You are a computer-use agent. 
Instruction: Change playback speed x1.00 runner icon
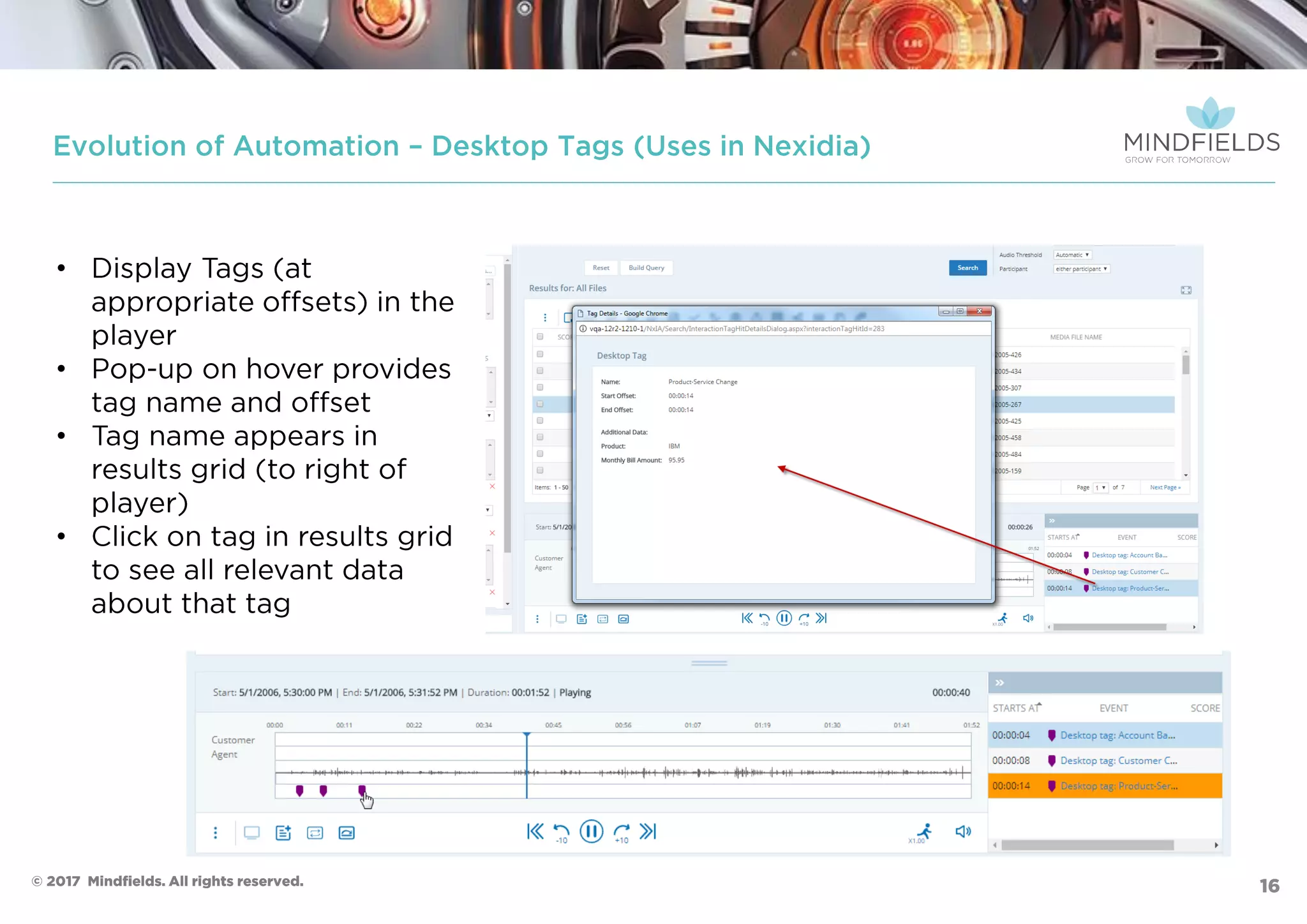click(x=923, y=831)
